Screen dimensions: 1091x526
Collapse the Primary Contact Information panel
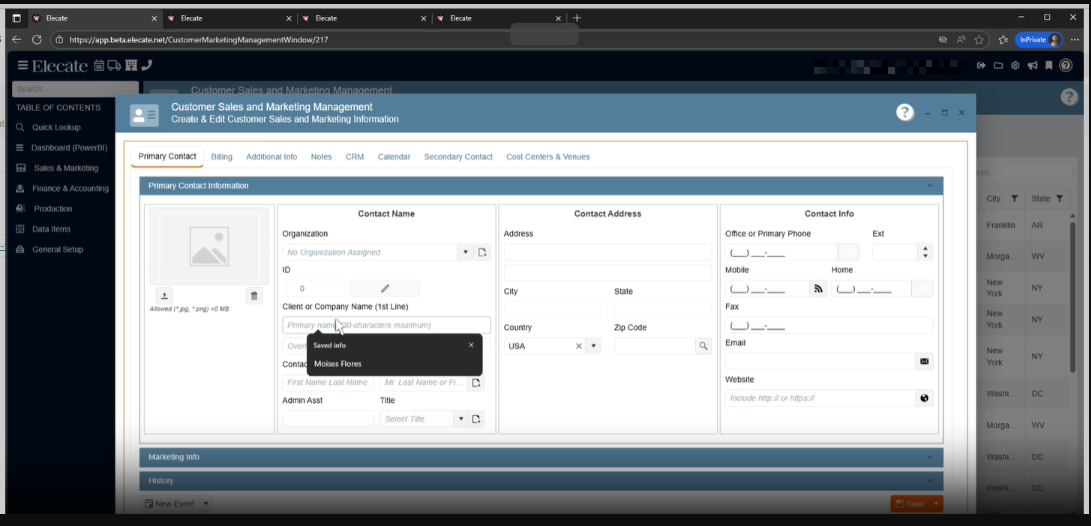click(930, 186)
